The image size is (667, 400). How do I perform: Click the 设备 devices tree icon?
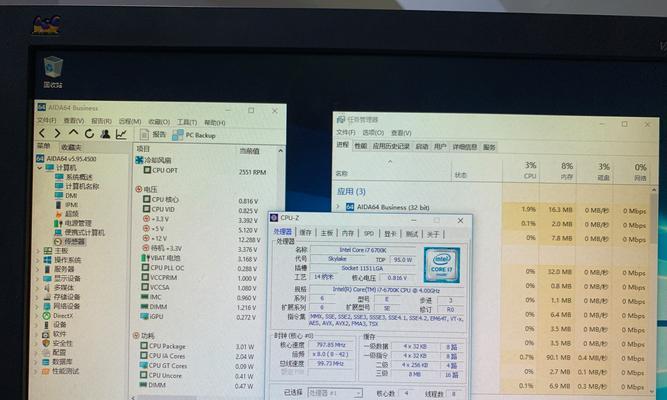pos(46,325)
